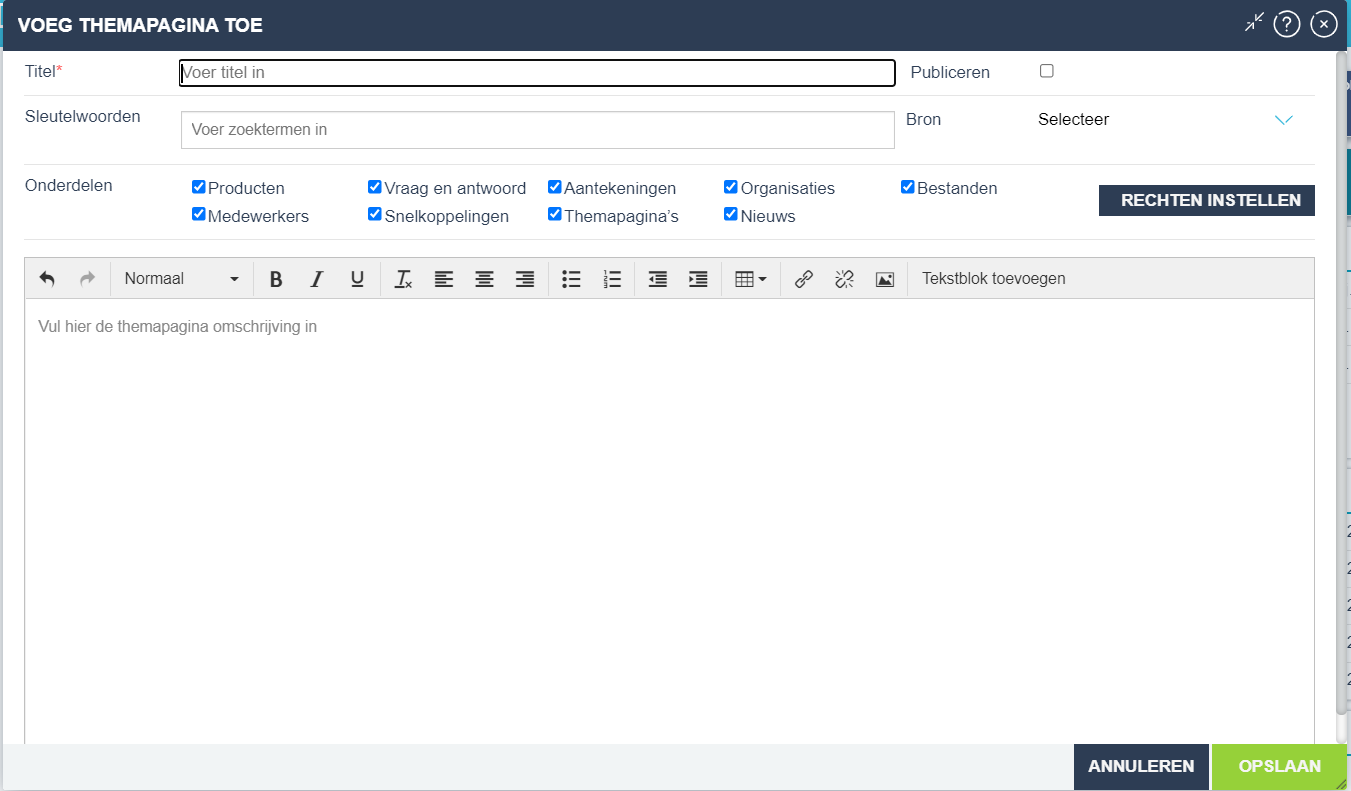Decrease paragraph indent
1351x791 pixels.
tap(657, 279)
